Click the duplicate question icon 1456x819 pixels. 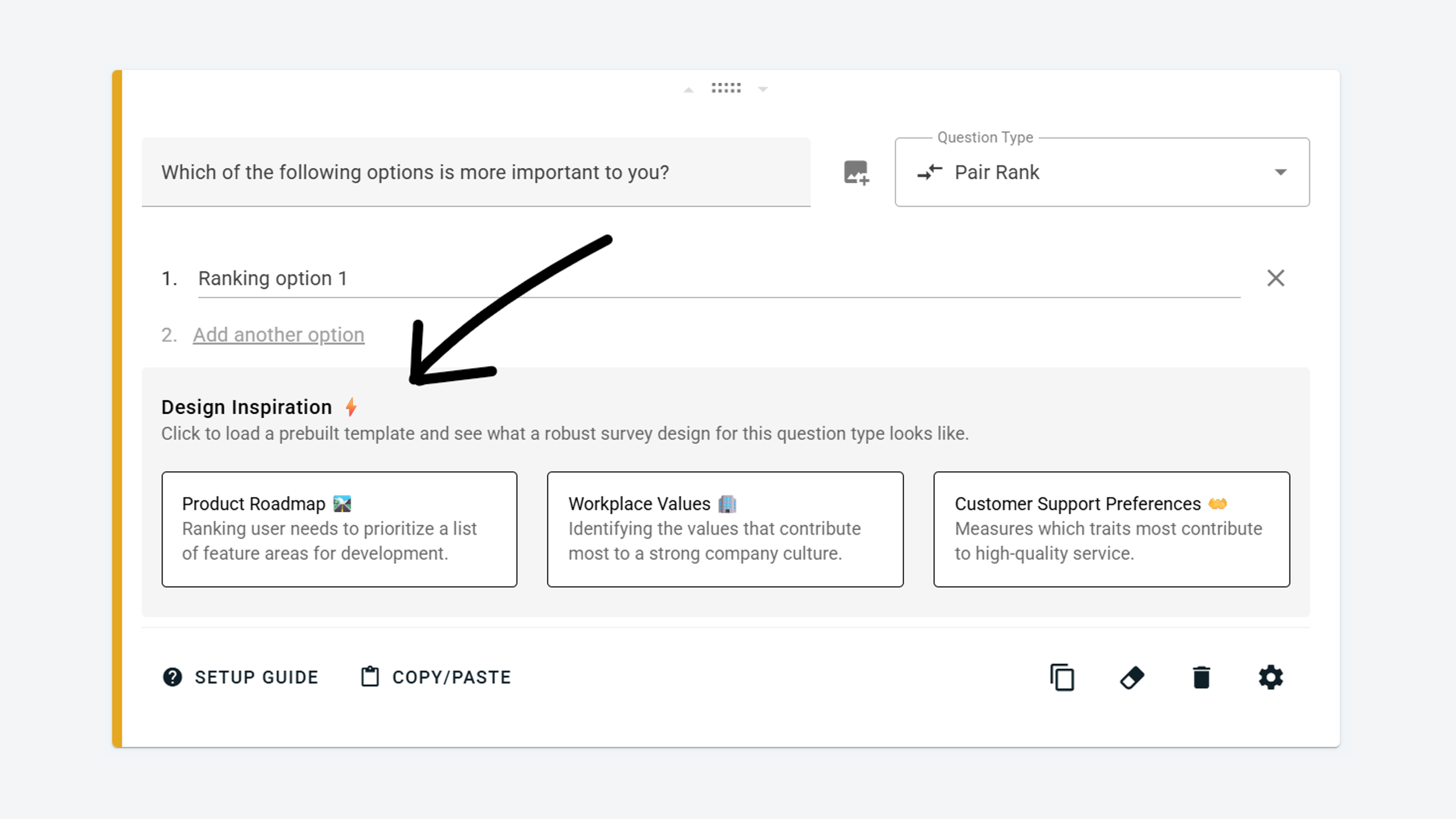click(1062, 677)
